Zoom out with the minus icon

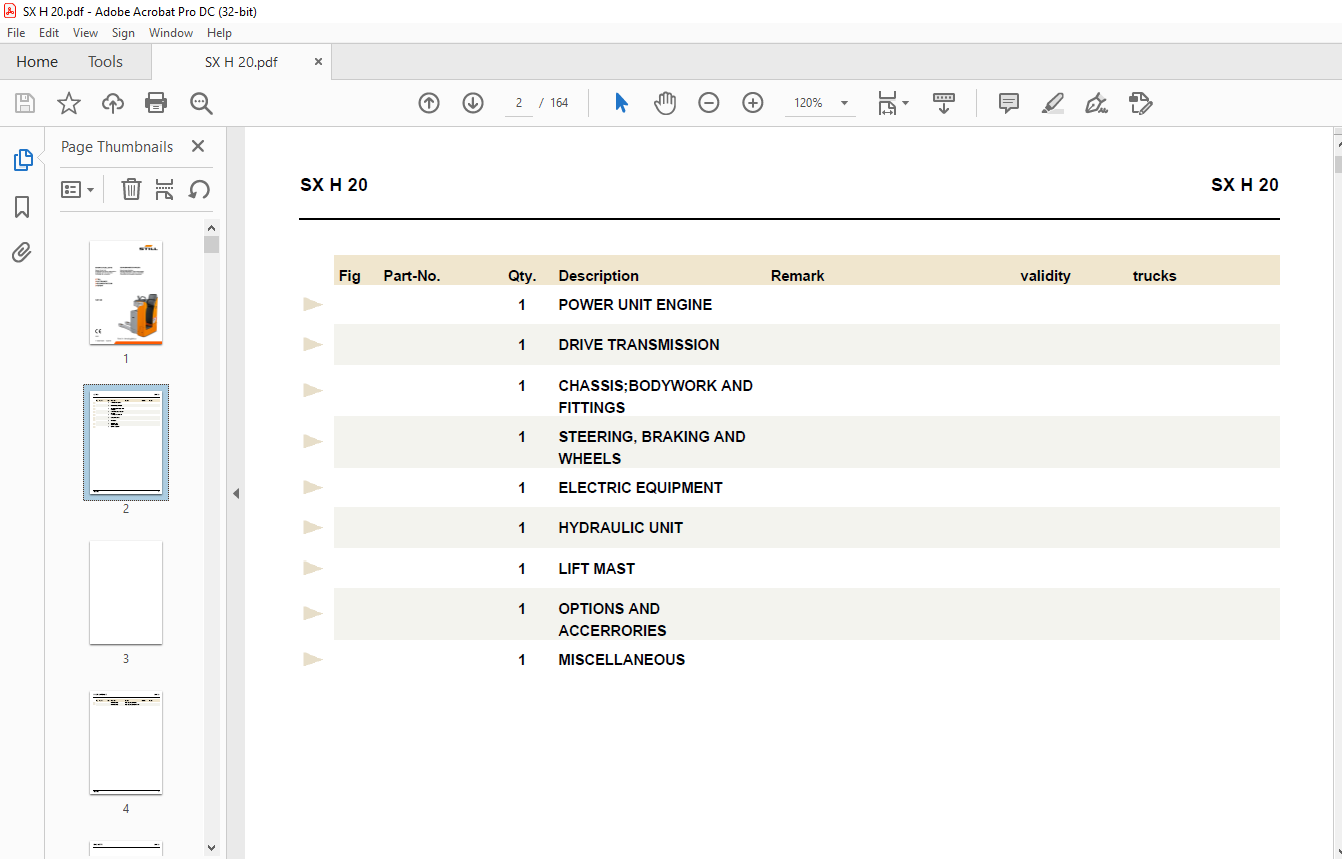tap(709, 103)
